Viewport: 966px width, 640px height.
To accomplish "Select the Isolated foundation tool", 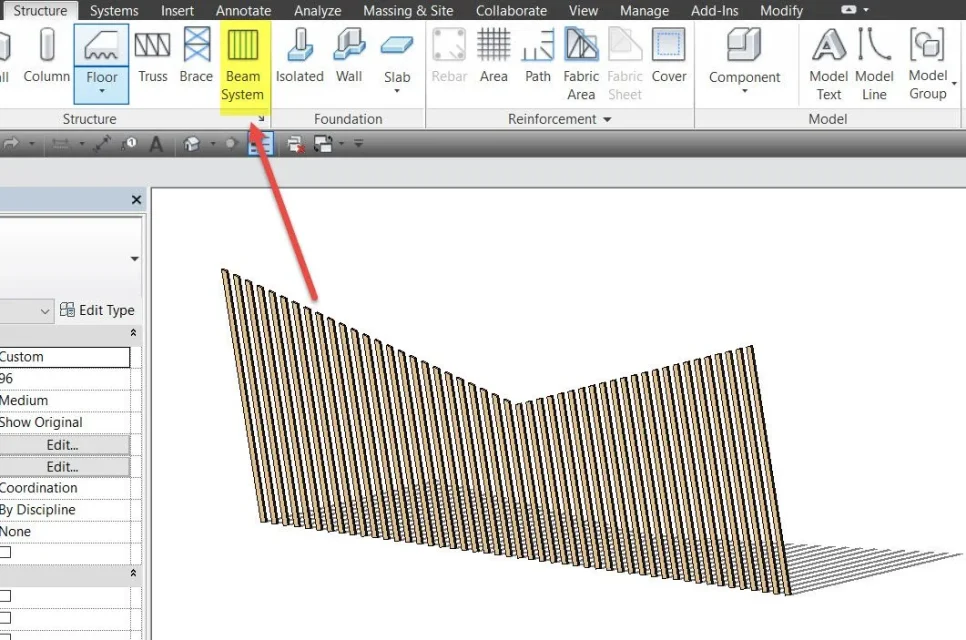I will 299,55.
